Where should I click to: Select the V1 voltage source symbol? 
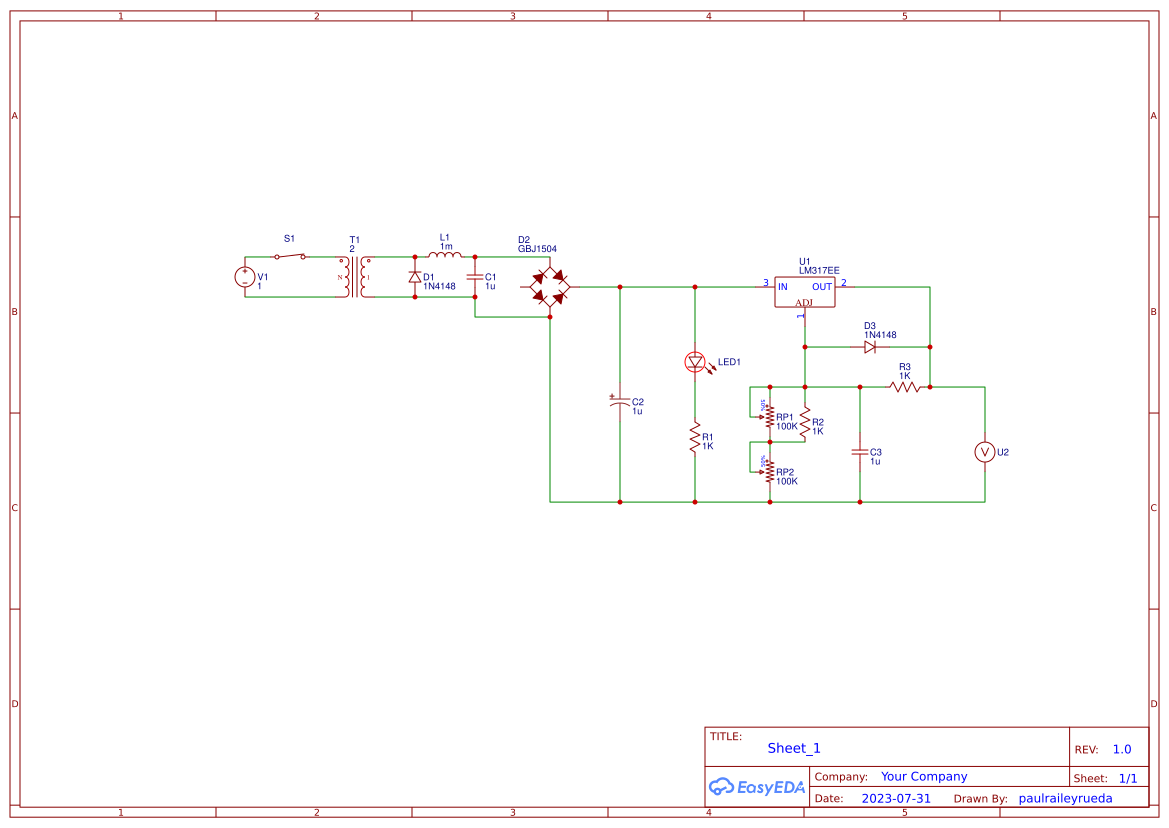(x=245, y=277)
